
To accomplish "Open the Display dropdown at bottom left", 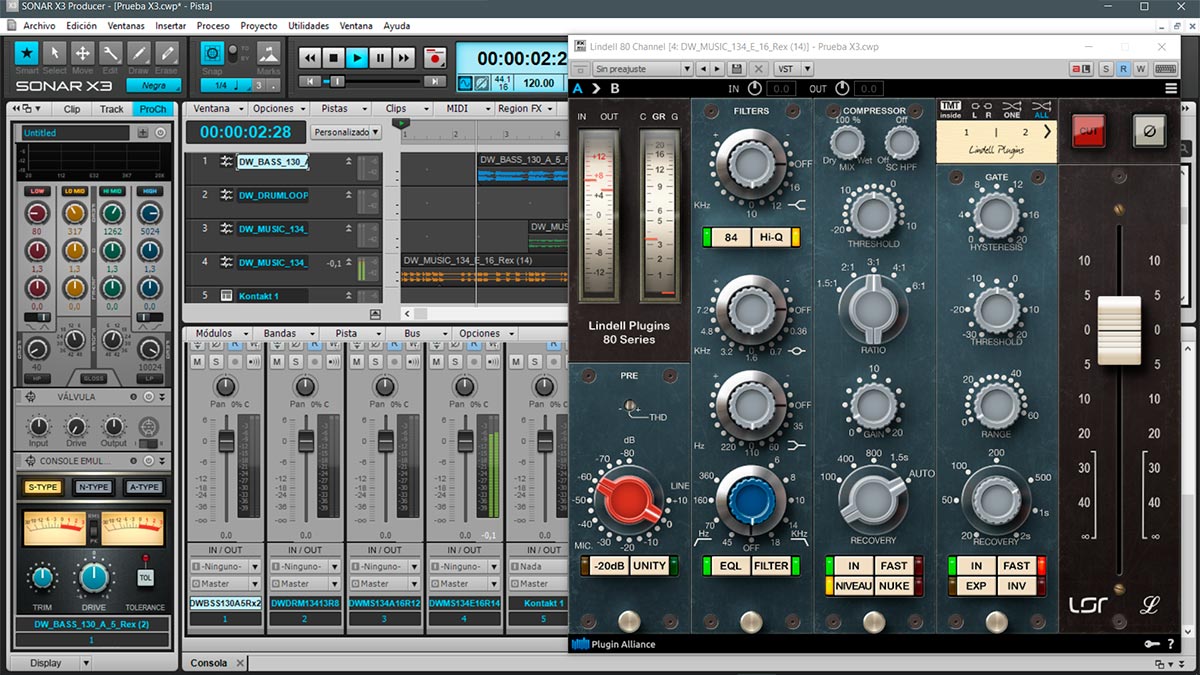I will click(x=51, y=663).
